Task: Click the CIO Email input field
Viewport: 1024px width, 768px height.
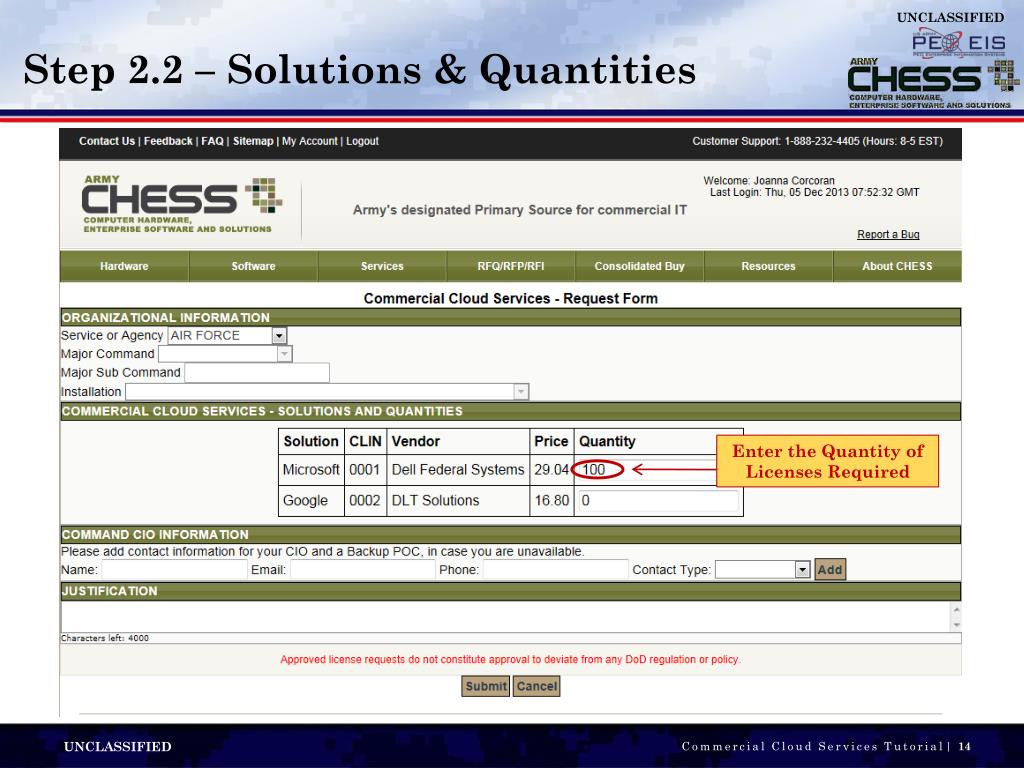Action: (x=362, y=570)
